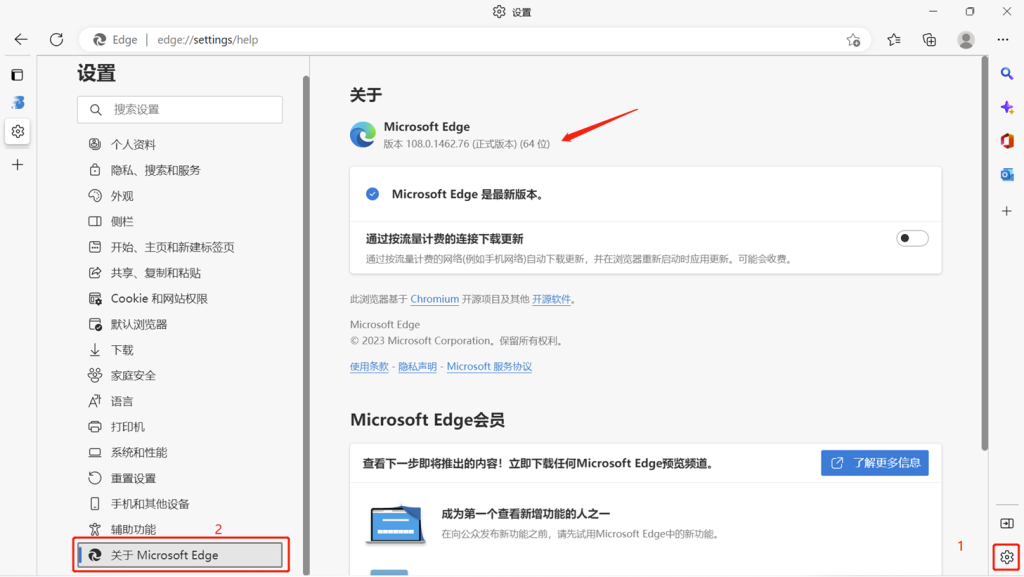This screenshot has width=1024, height=577.
Task: Open the 开源软件 link
Action: [x=551, y=299]
